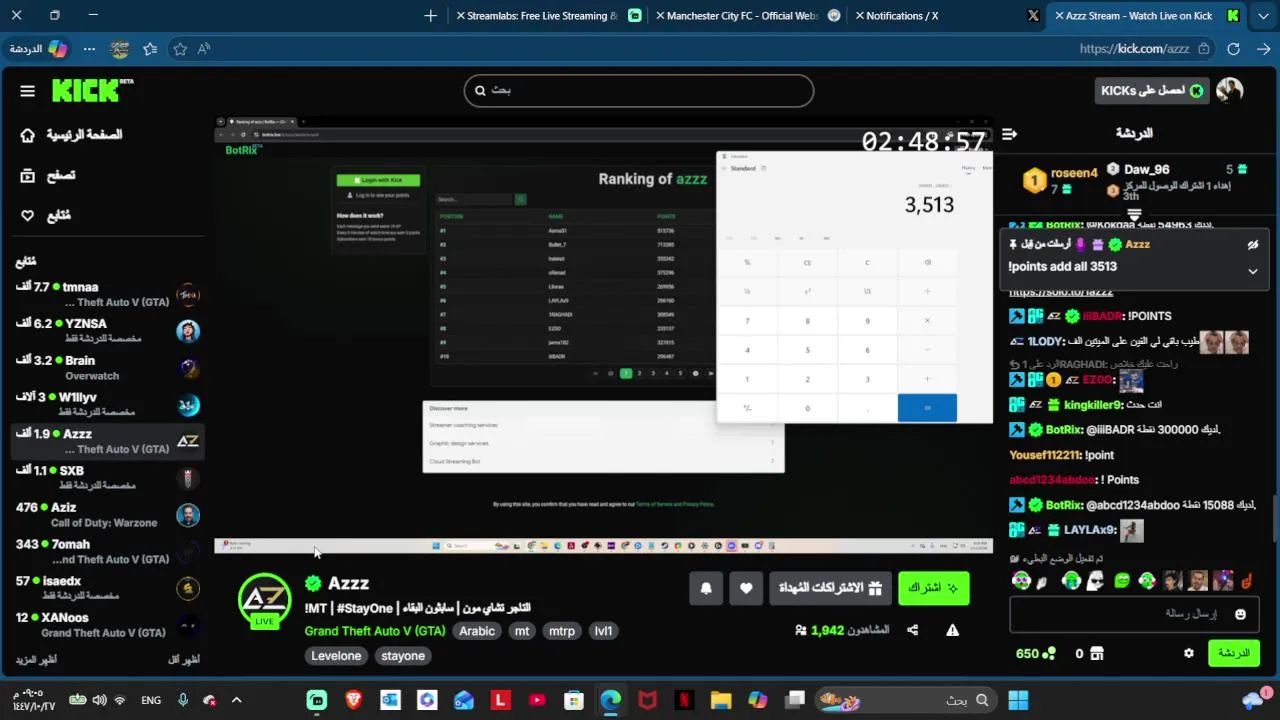Open the Browse sidebar item

48,175
